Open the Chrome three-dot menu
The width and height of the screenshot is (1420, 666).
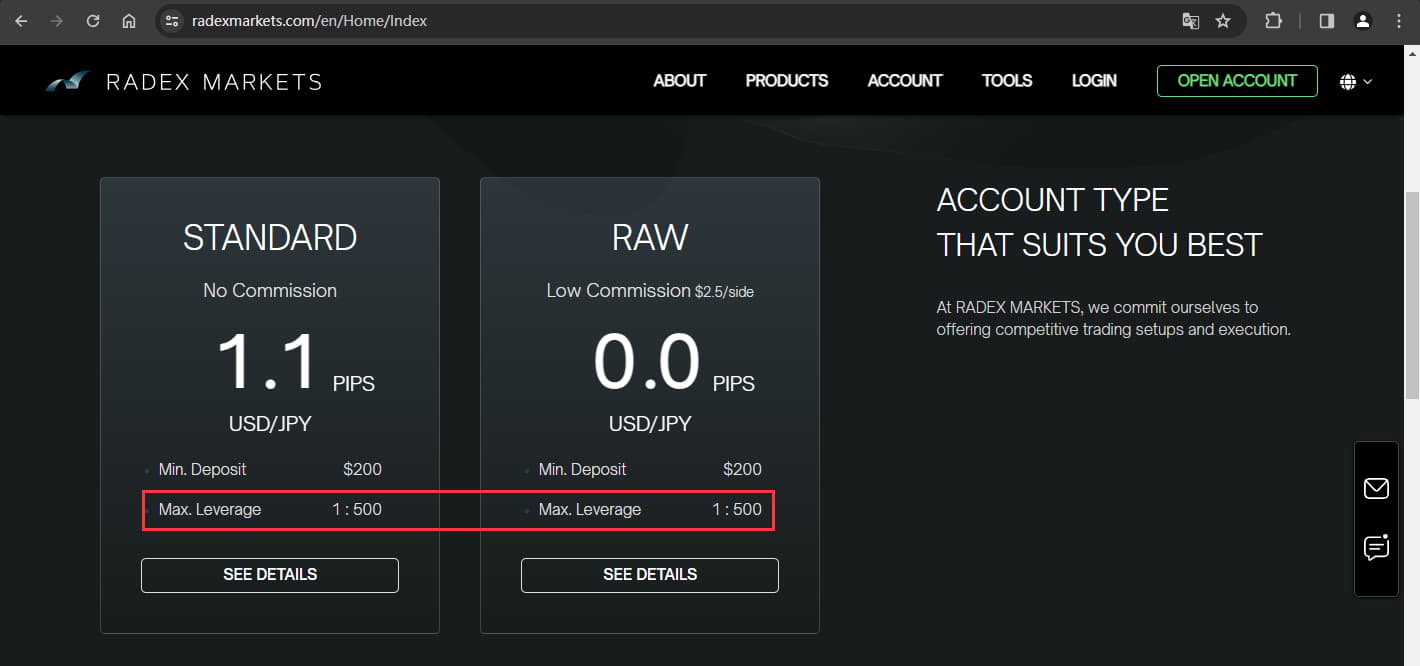[1398, 20]
